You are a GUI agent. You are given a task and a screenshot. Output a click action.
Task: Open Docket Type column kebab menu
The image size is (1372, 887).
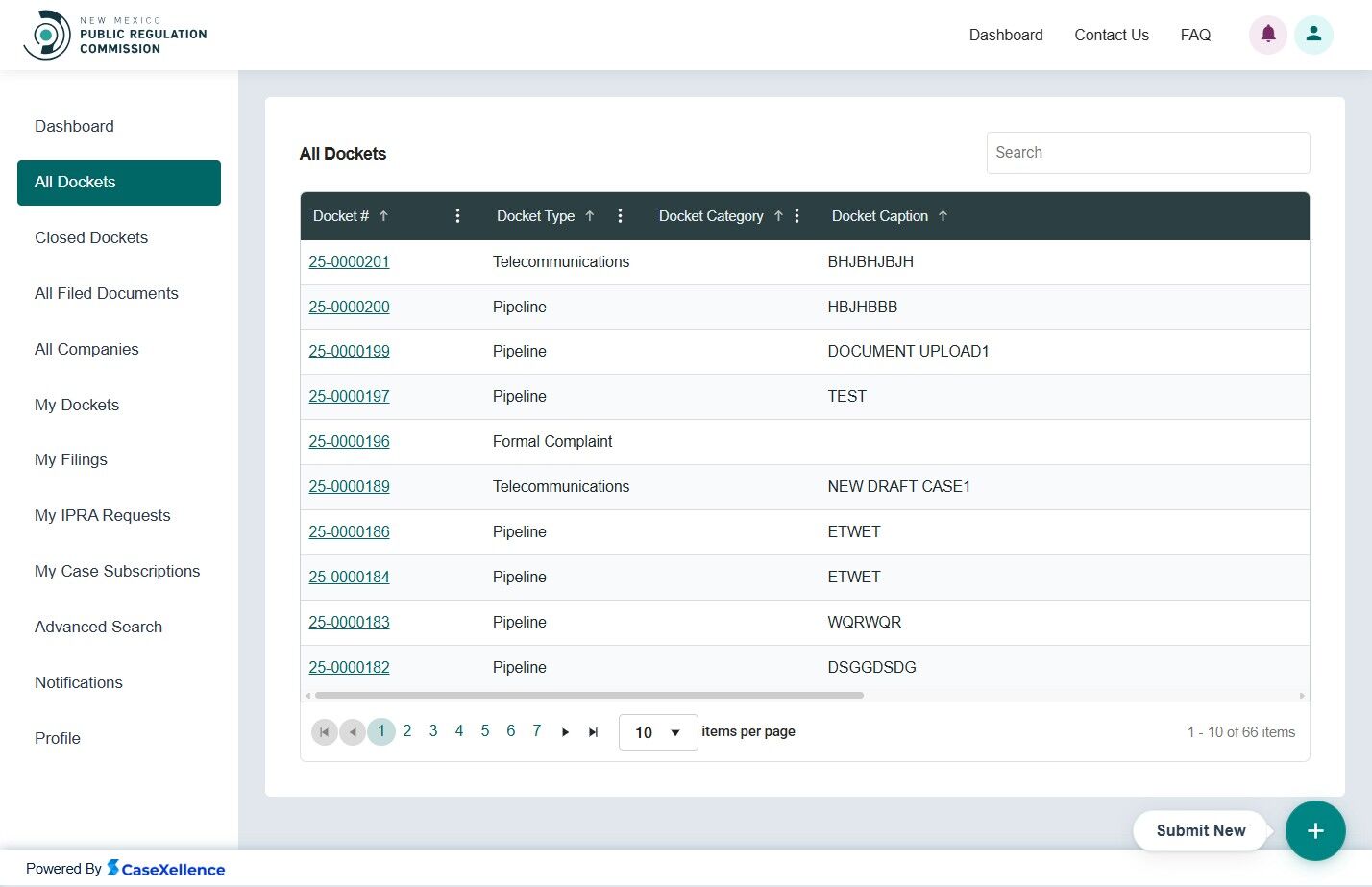pos(620,216)
